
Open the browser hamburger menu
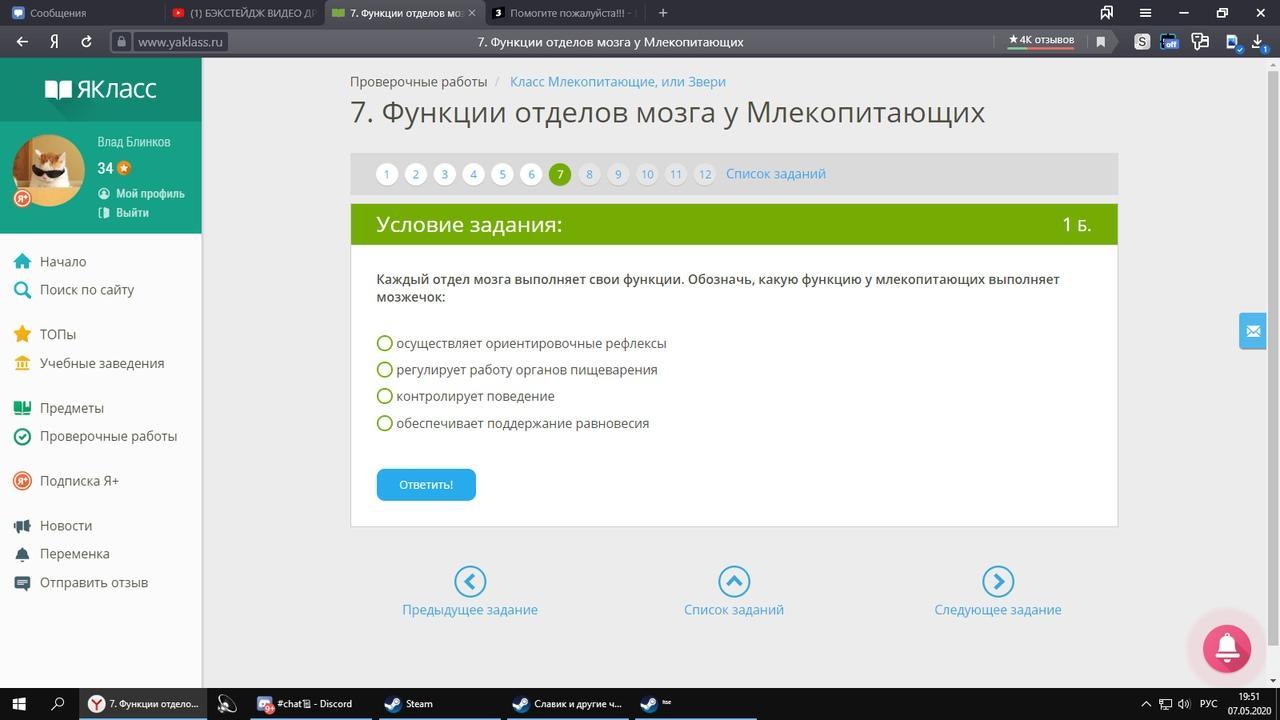click(1145, 13)
